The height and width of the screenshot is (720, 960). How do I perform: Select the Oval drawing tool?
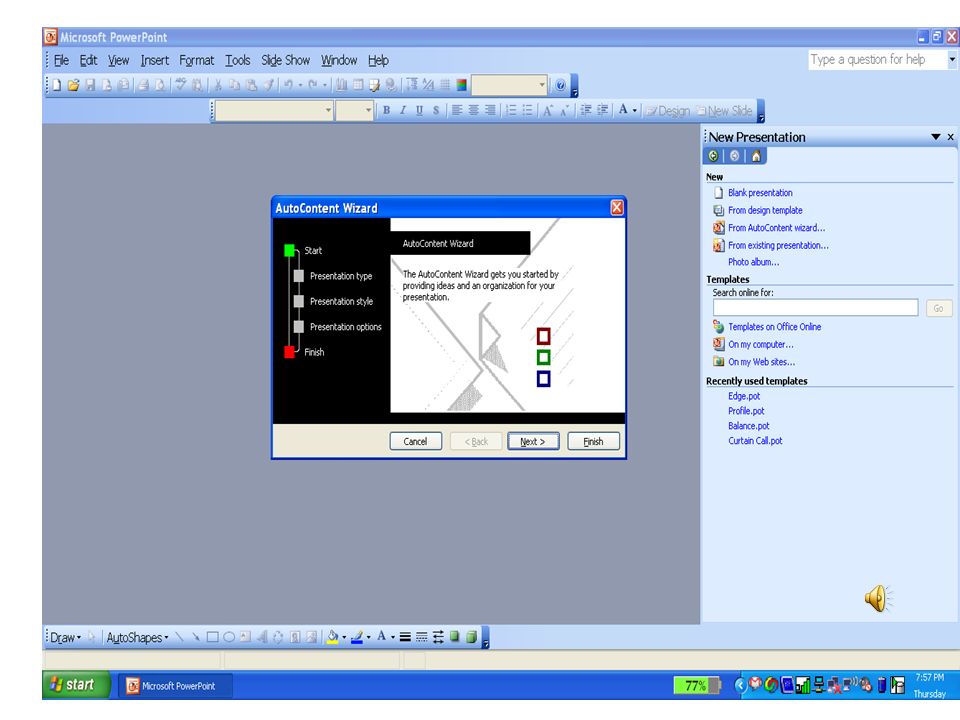coord(229,637)
